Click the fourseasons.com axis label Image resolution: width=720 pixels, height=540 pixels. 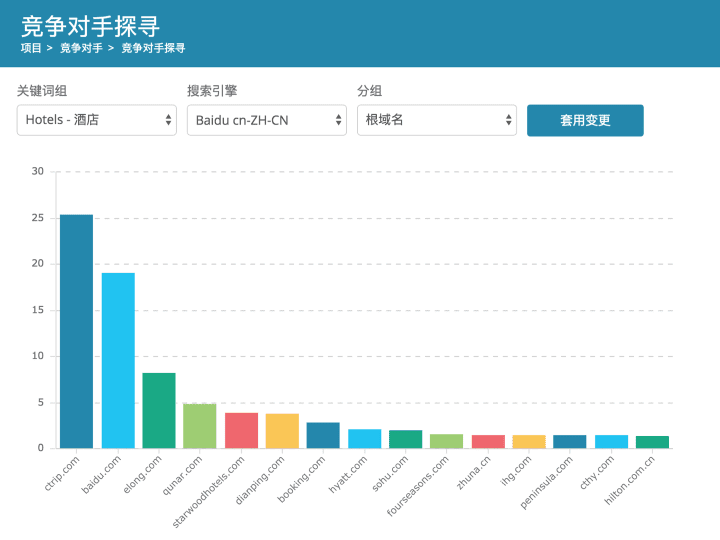point(417,486)
